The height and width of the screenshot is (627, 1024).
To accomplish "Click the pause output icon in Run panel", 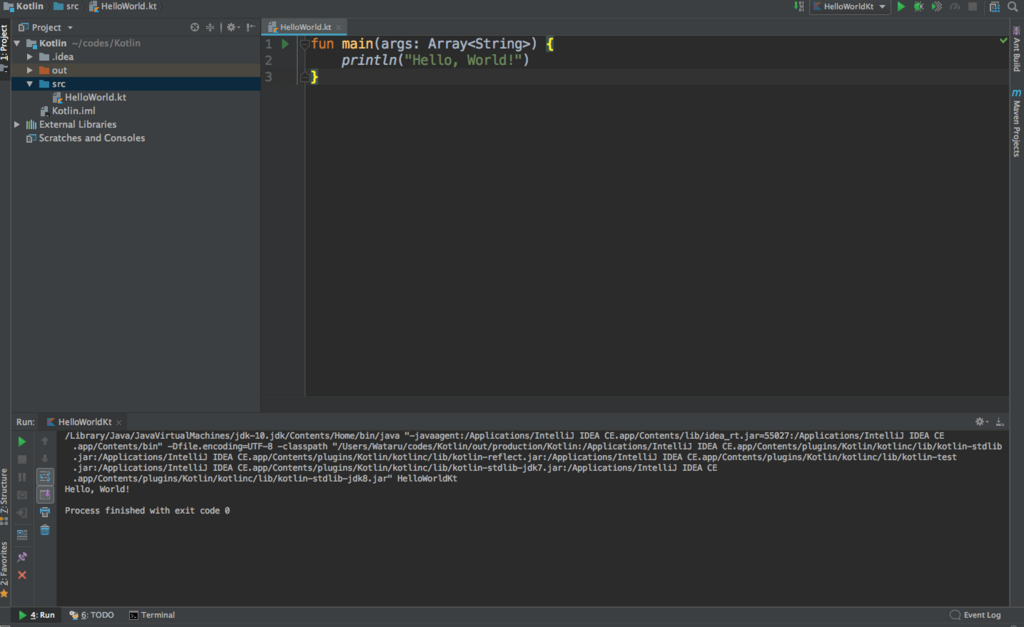I will pos(22,477).
